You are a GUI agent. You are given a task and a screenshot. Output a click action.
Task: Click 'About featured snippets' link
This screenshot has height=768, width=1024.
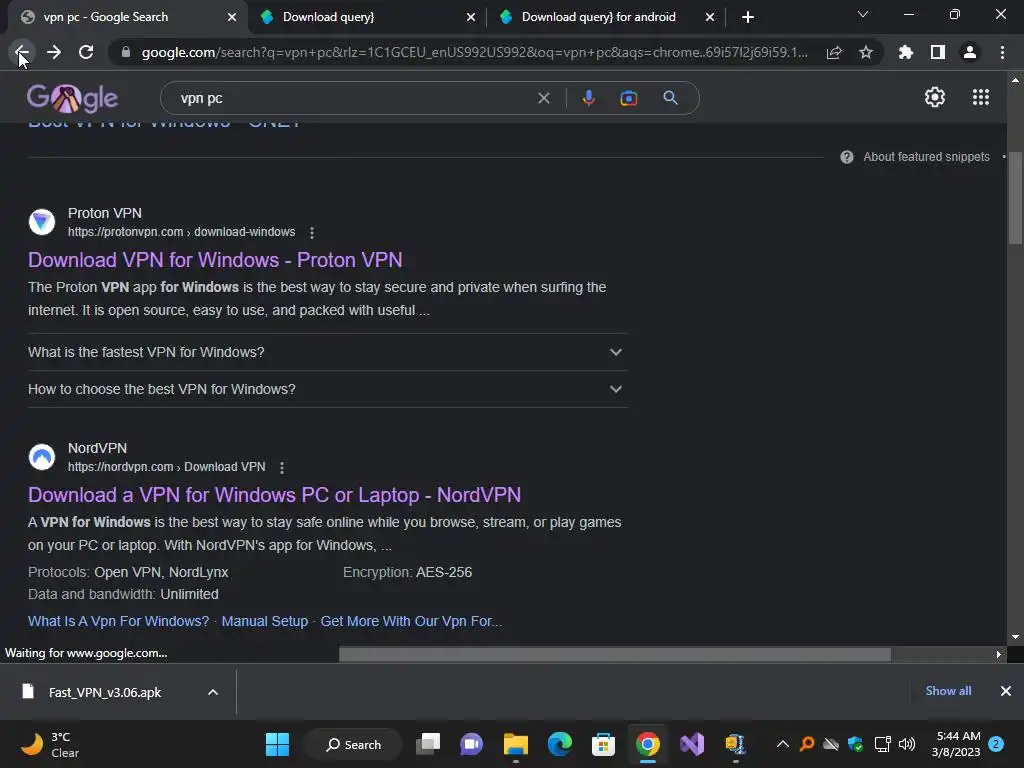[x=926, y=157]
